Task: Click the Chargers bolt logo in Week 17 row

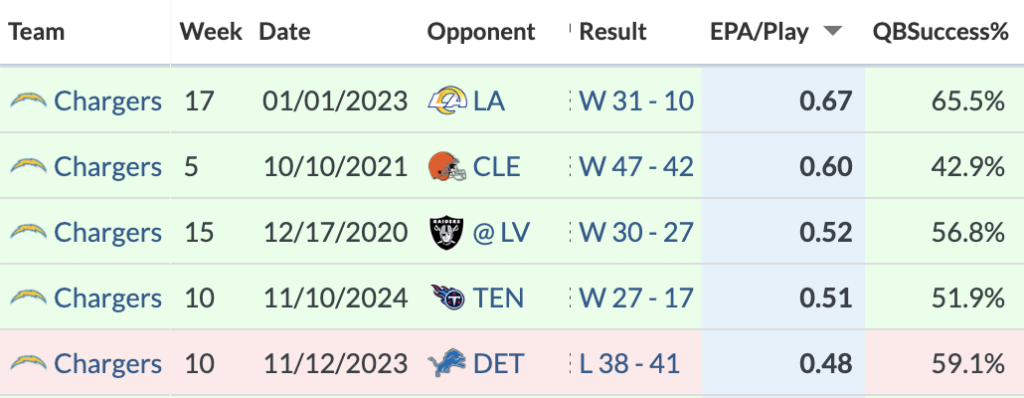Action: tap(28, 101)
